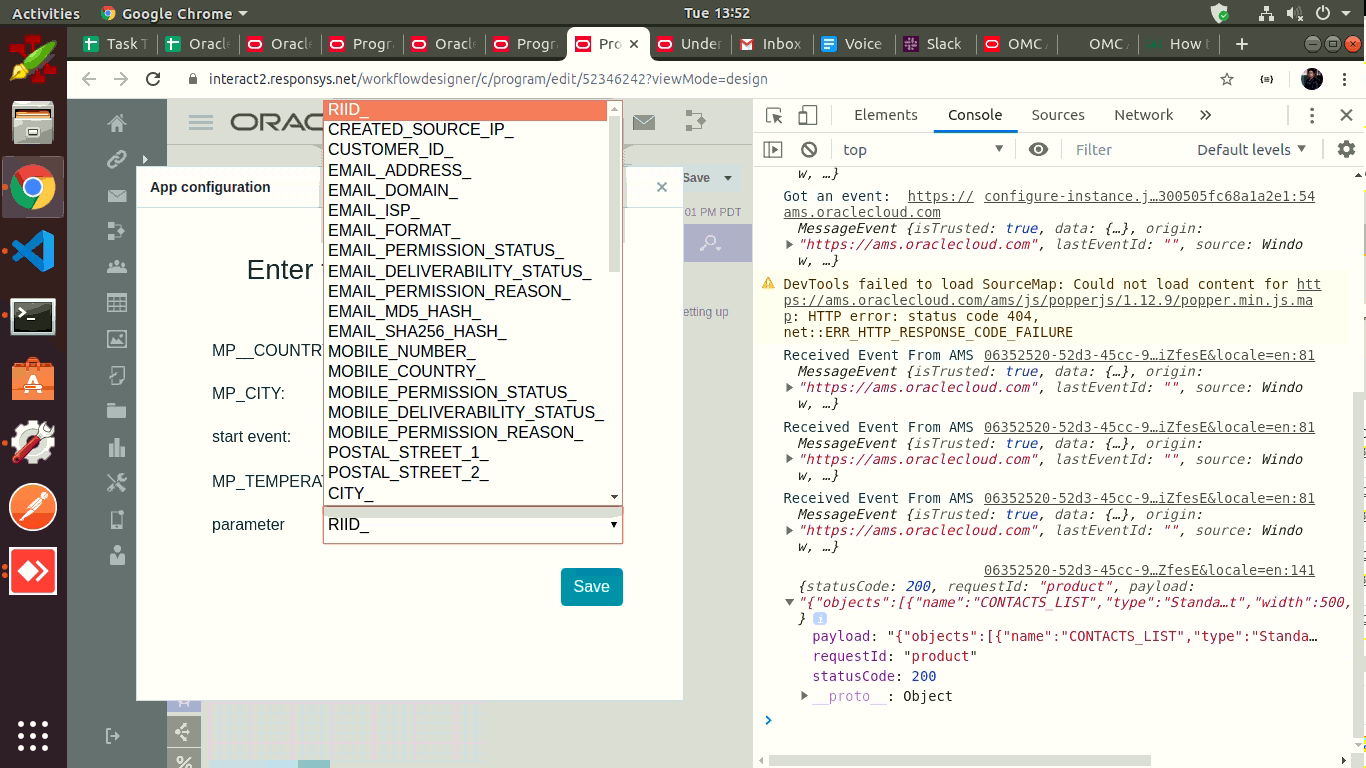This screenshot has height=768, width=1366.
Task: Open the DevTools three-dot customize menu
Action: click(1312, 115)
